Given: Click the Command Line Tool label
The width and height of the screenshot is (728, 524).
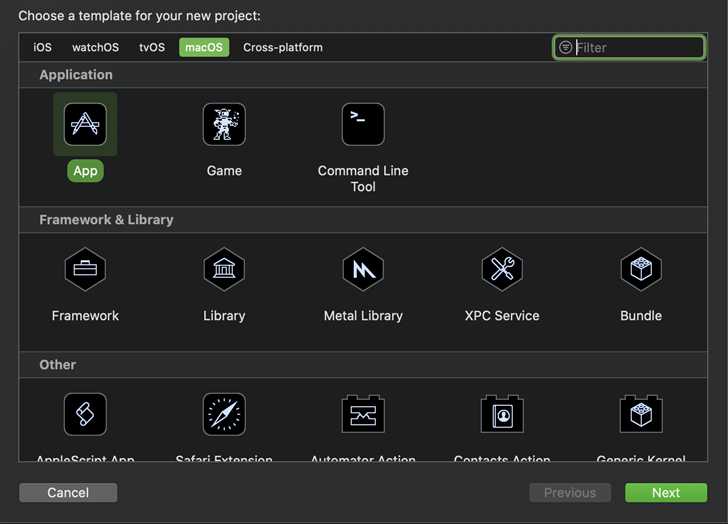Looking at the screenshot, I should (x=363, y=179).
